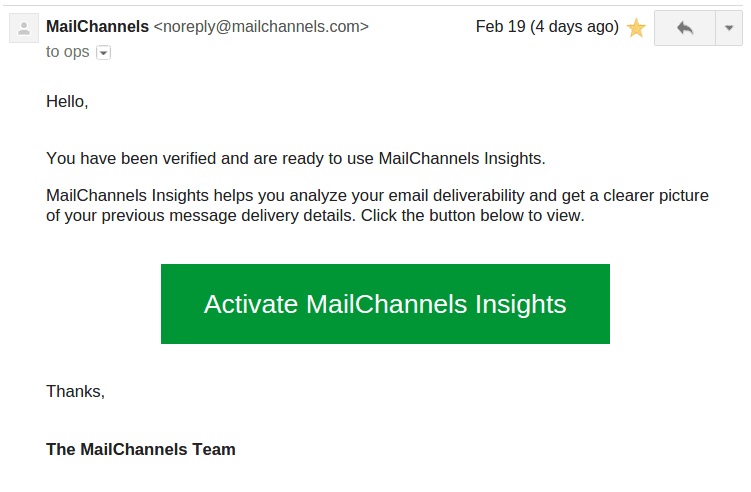The height and width of the screenshot is (492, 751).
Task: Click 'Click the button below to view' sentence
Action: 472,215
